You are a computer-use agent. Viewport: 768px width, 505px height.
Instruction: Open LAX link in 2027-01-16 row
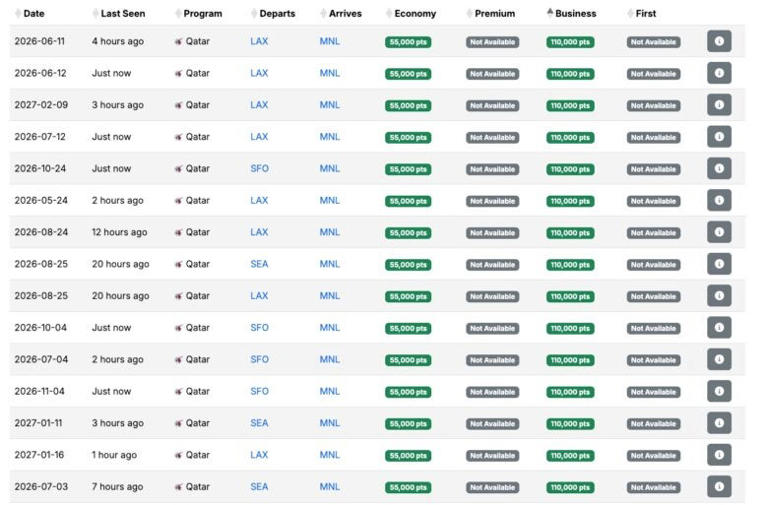259,455
